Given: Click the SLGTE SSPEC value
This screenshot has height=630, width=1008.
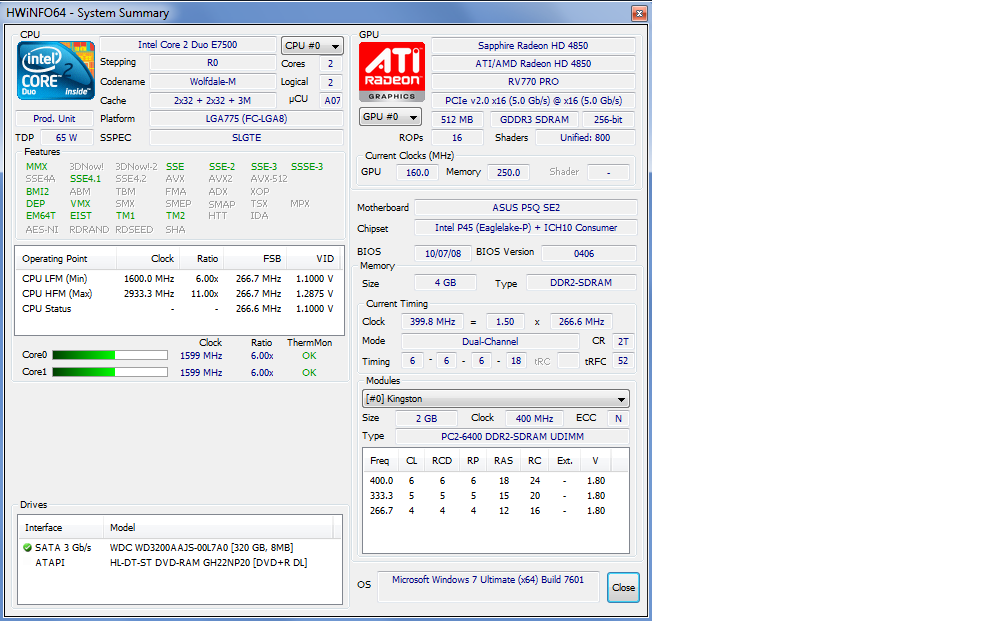Looking at the screenshot, I should click(246, 138).
